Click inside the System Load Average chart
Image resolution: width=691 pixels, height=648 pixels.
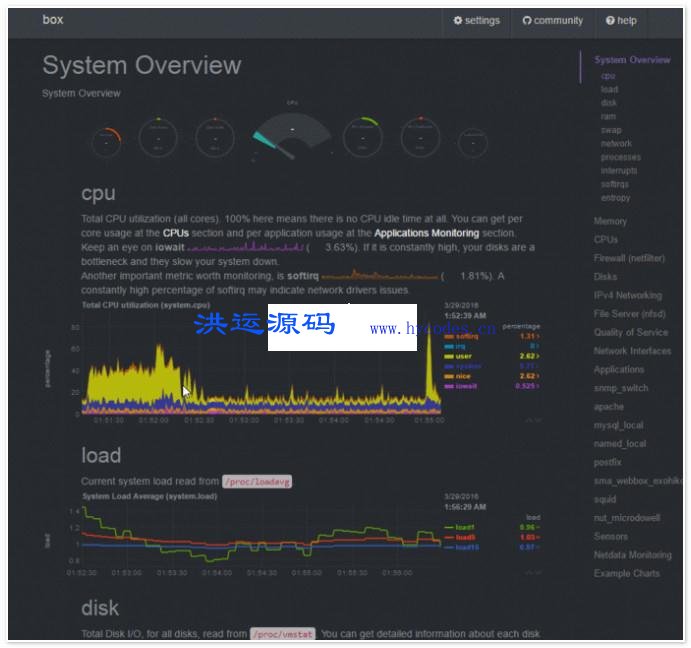click(x=261, y=534)
